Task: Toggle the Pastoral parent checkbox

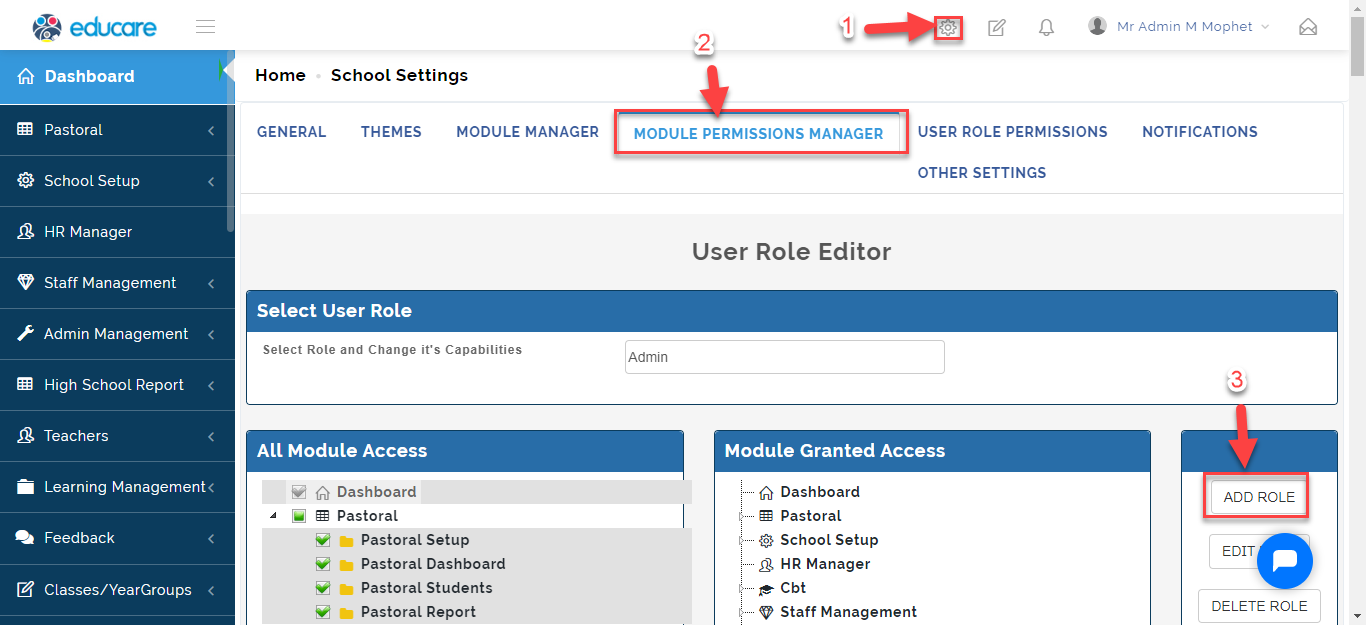Action: (298, 516)
